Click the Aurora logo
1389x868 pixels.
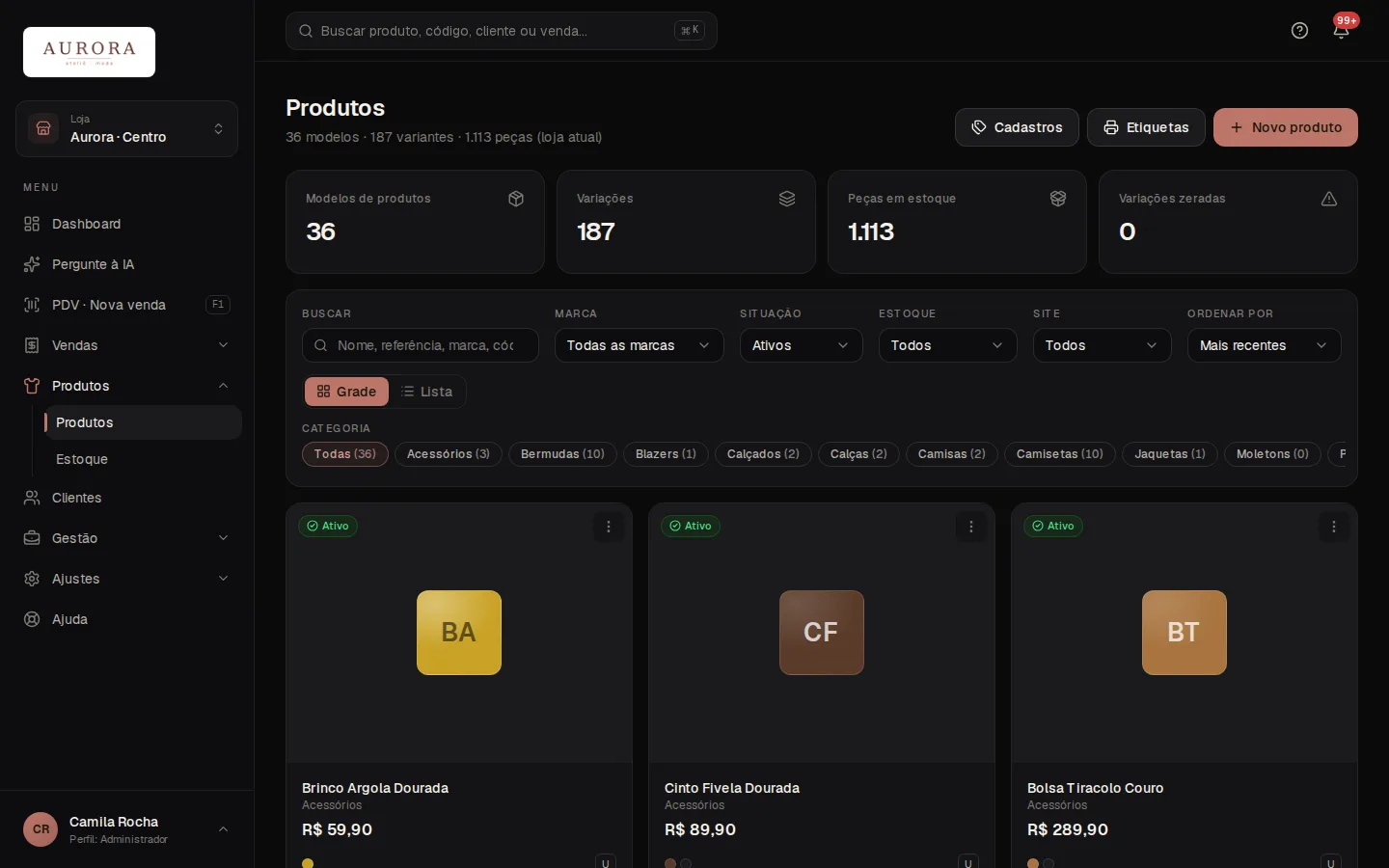tap(89, 52)
